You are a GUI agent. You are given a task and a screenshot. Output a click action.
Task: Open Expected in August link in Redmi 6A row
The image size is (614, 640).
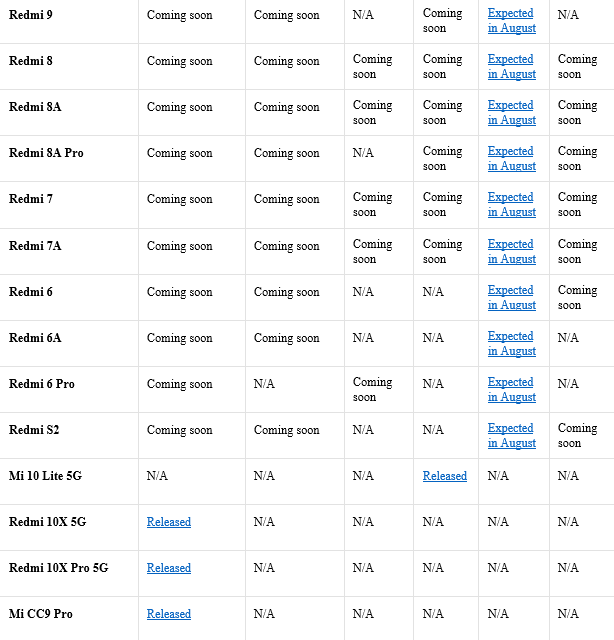click(511, 344)
